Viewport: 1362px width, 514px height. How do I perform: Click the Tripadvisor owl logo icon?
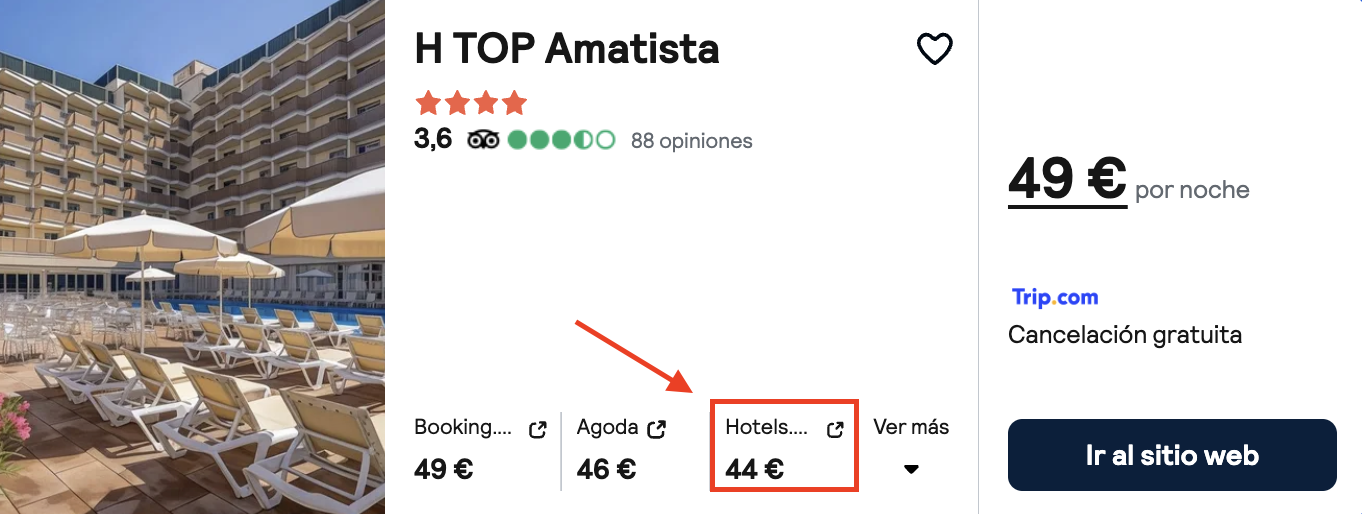click(x=483, y=140)
